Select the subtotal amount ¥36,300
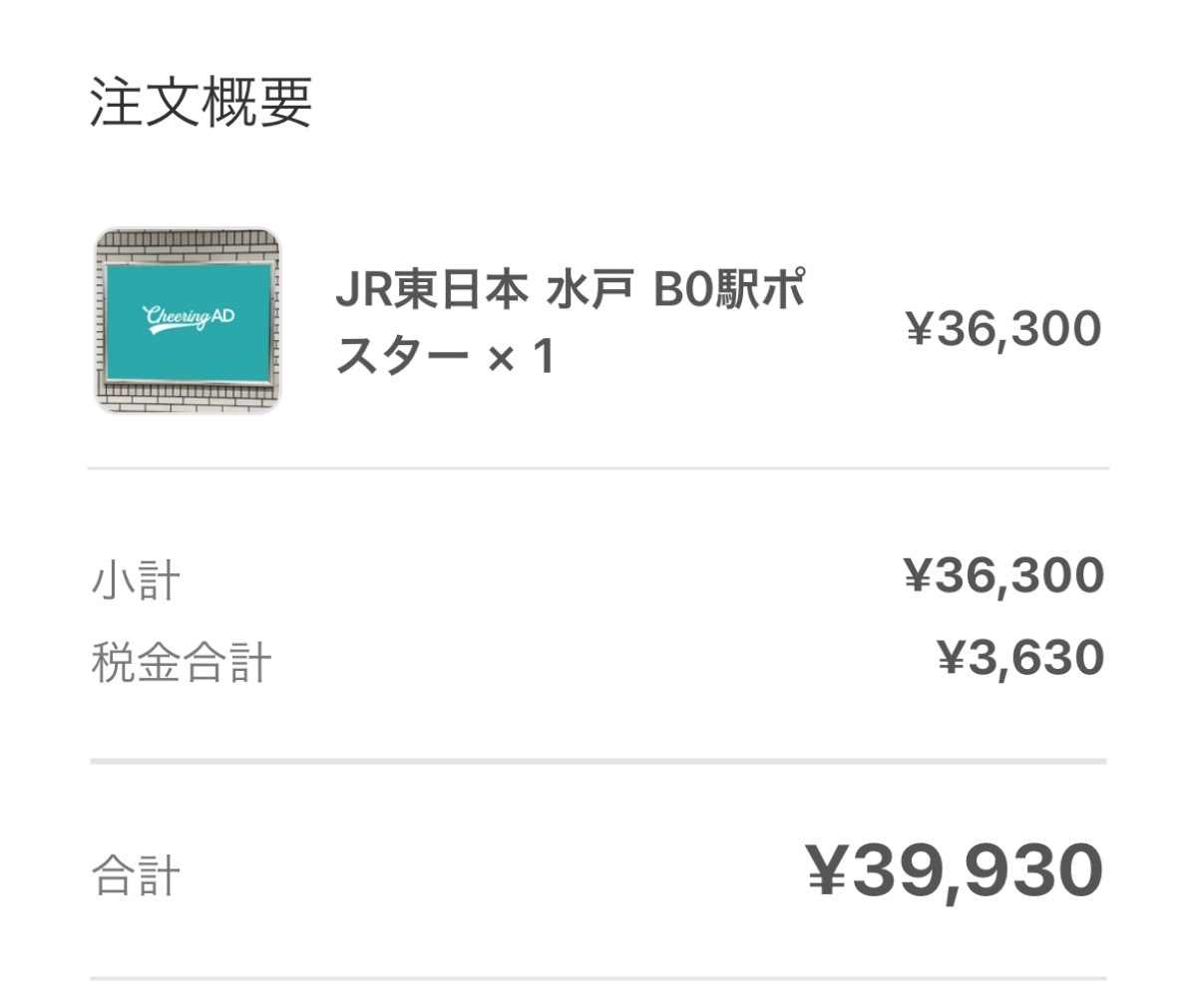Image resolution: width=1197 pixels, height=1008 pixels. pos(1003,576)
